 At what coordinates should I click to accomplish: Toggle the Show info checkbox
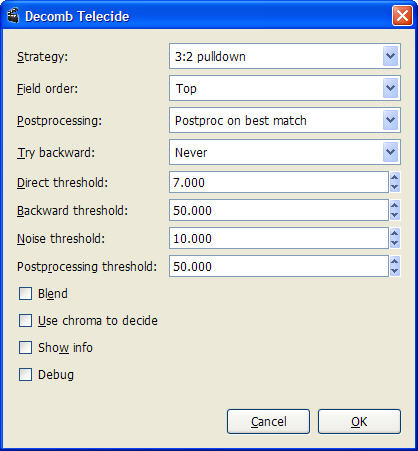point(25,348)
